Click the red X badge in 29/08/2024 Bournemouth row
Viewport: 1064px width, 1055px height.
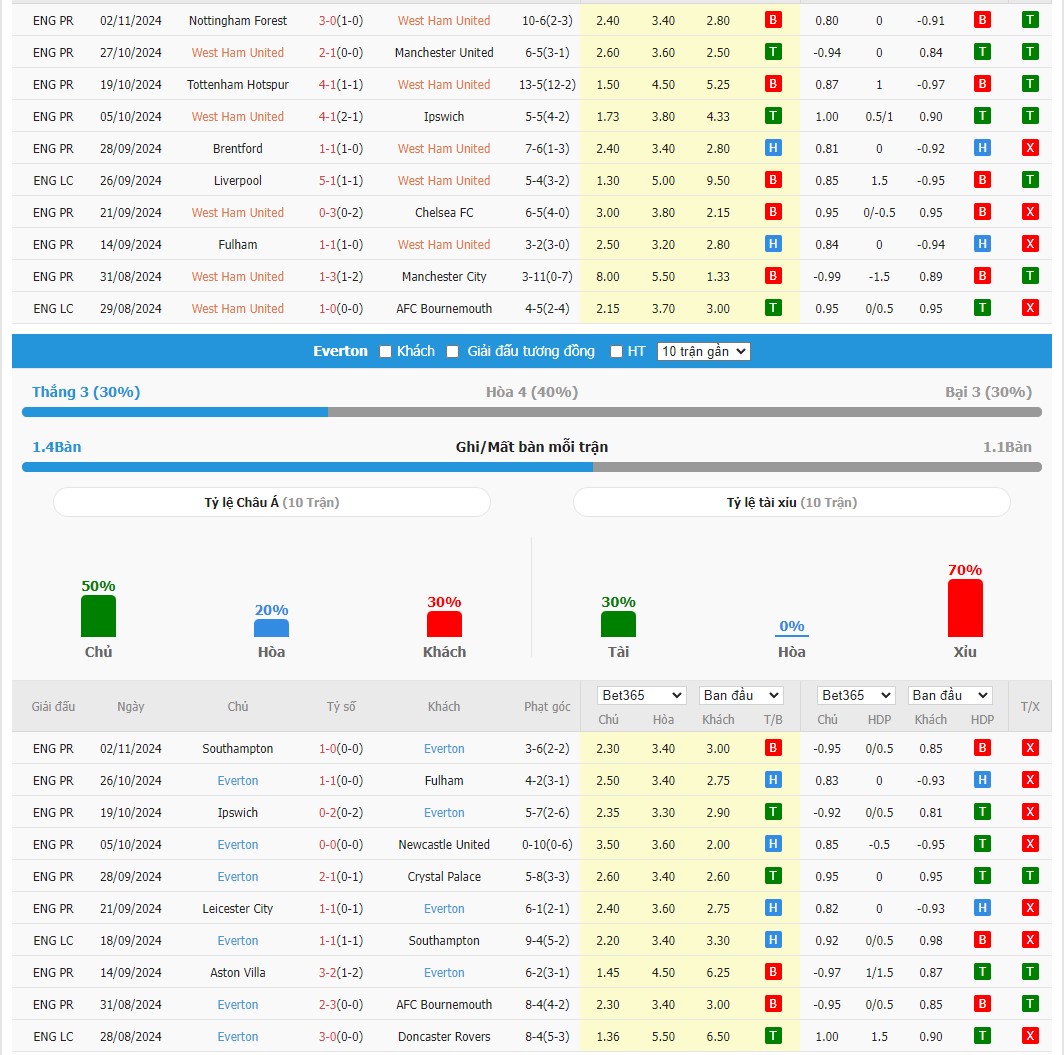tap(1030, 308)
